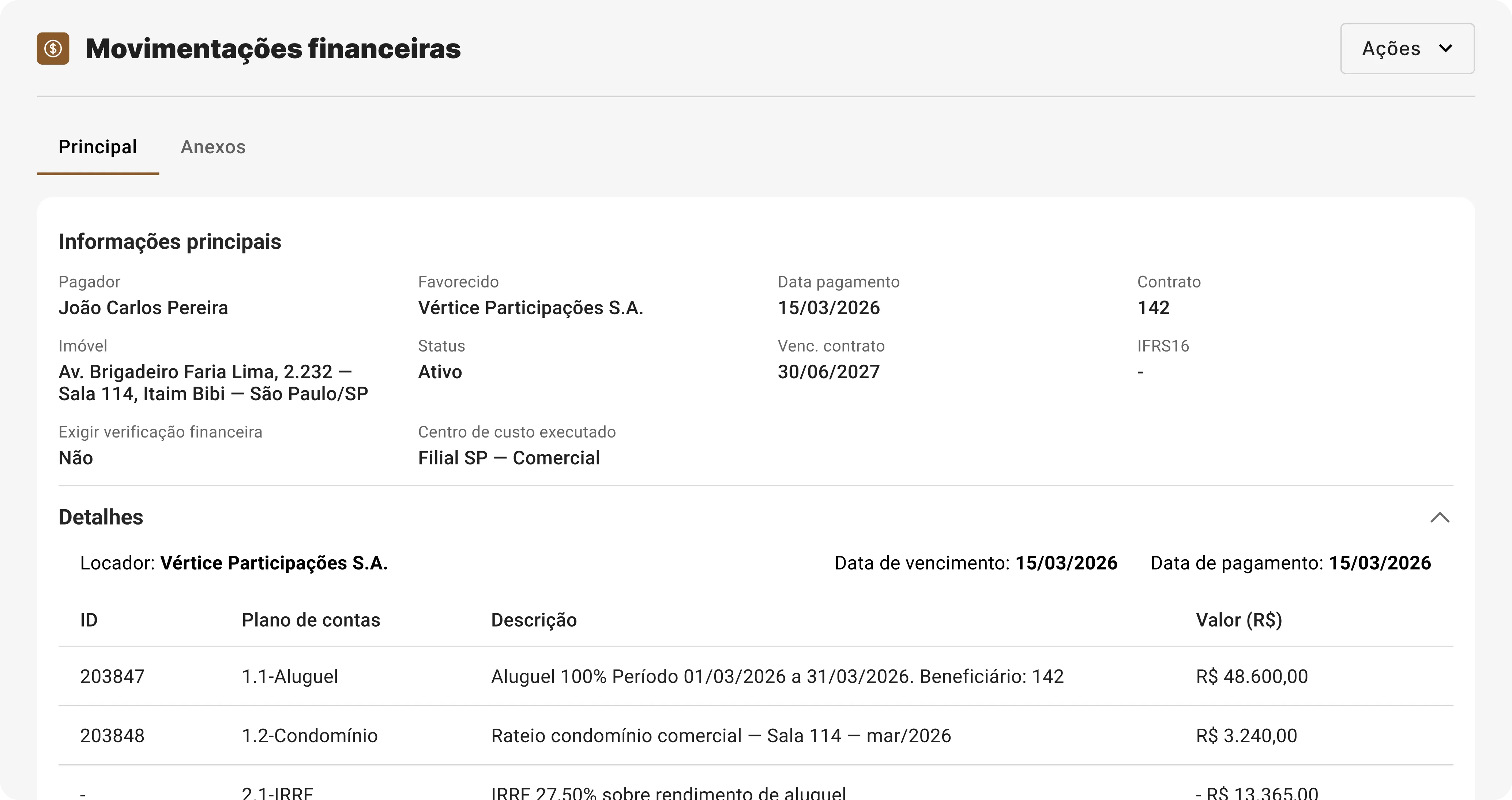The height and width of the screenshot is (800, 1512).
Task: Click the 1.1-Aluguel account cell
Action: pos(290,676)
